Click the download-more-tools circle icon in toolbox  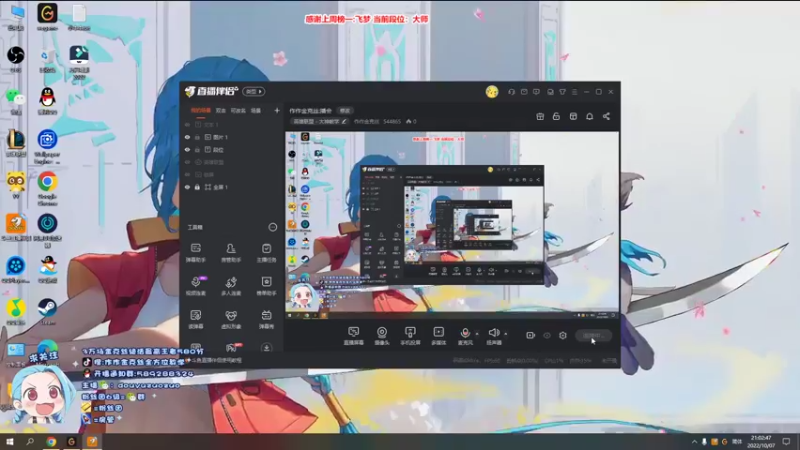pos(266,347)
